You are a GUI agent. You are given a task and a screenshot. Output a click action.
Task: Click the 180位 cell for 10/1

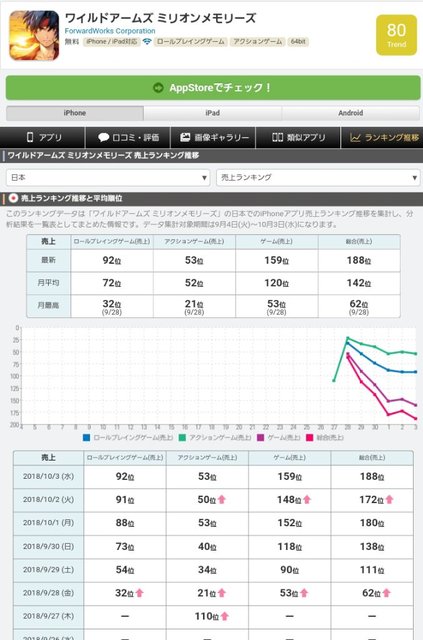coord(372,523)
